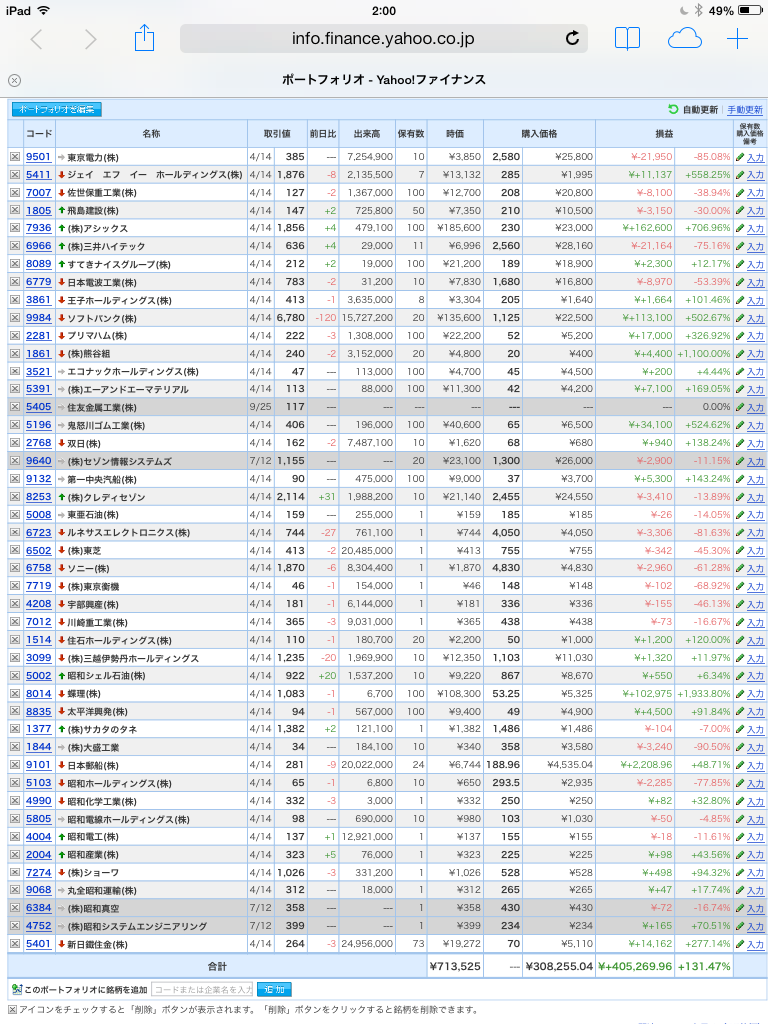Viewport: 768px width, 1024px height.
Task: Click 三越伊勢丹ホールディングス name
Action: 133,658
